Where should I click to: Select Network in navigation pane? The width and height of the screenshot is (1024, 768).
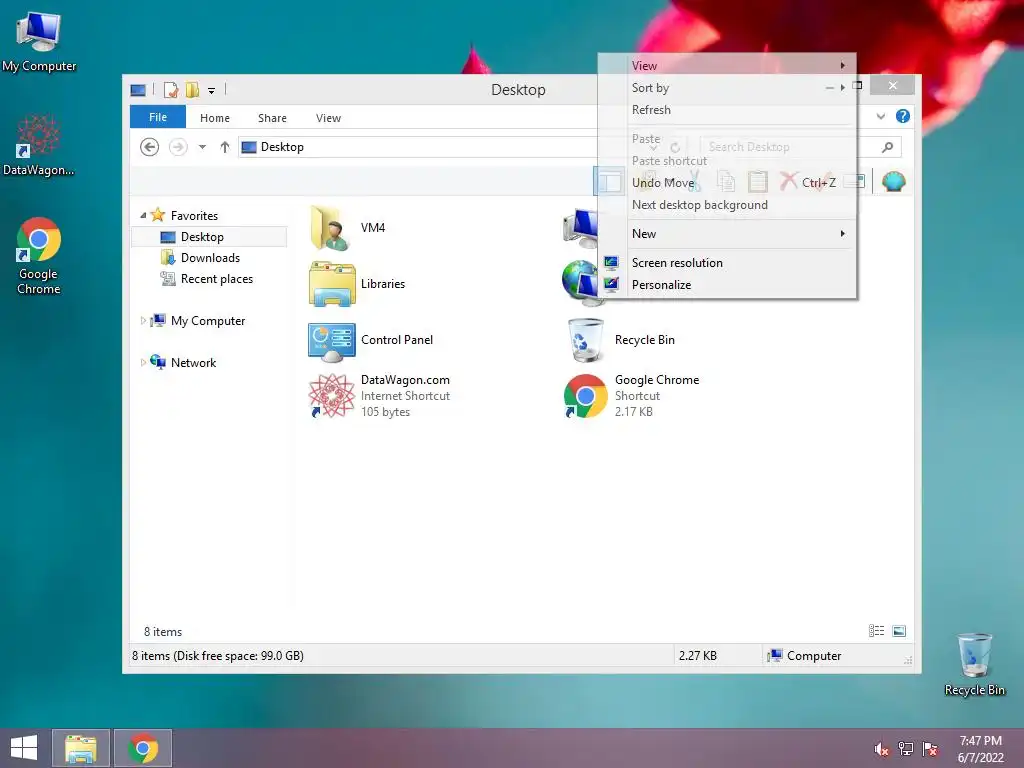193,362
